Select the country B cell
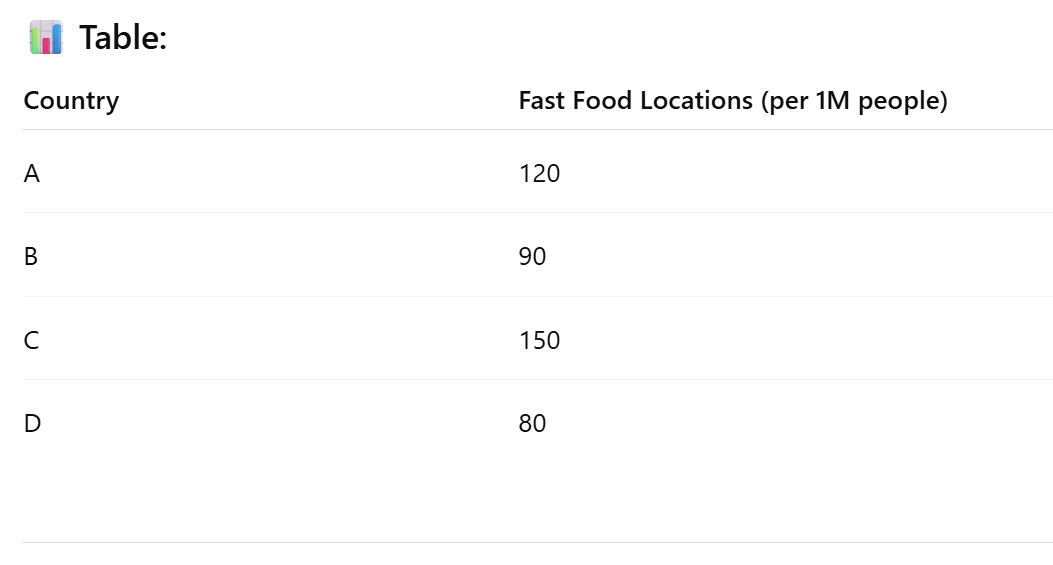Viewport: 1053px width, 565px height. click(x=31, y=256)
